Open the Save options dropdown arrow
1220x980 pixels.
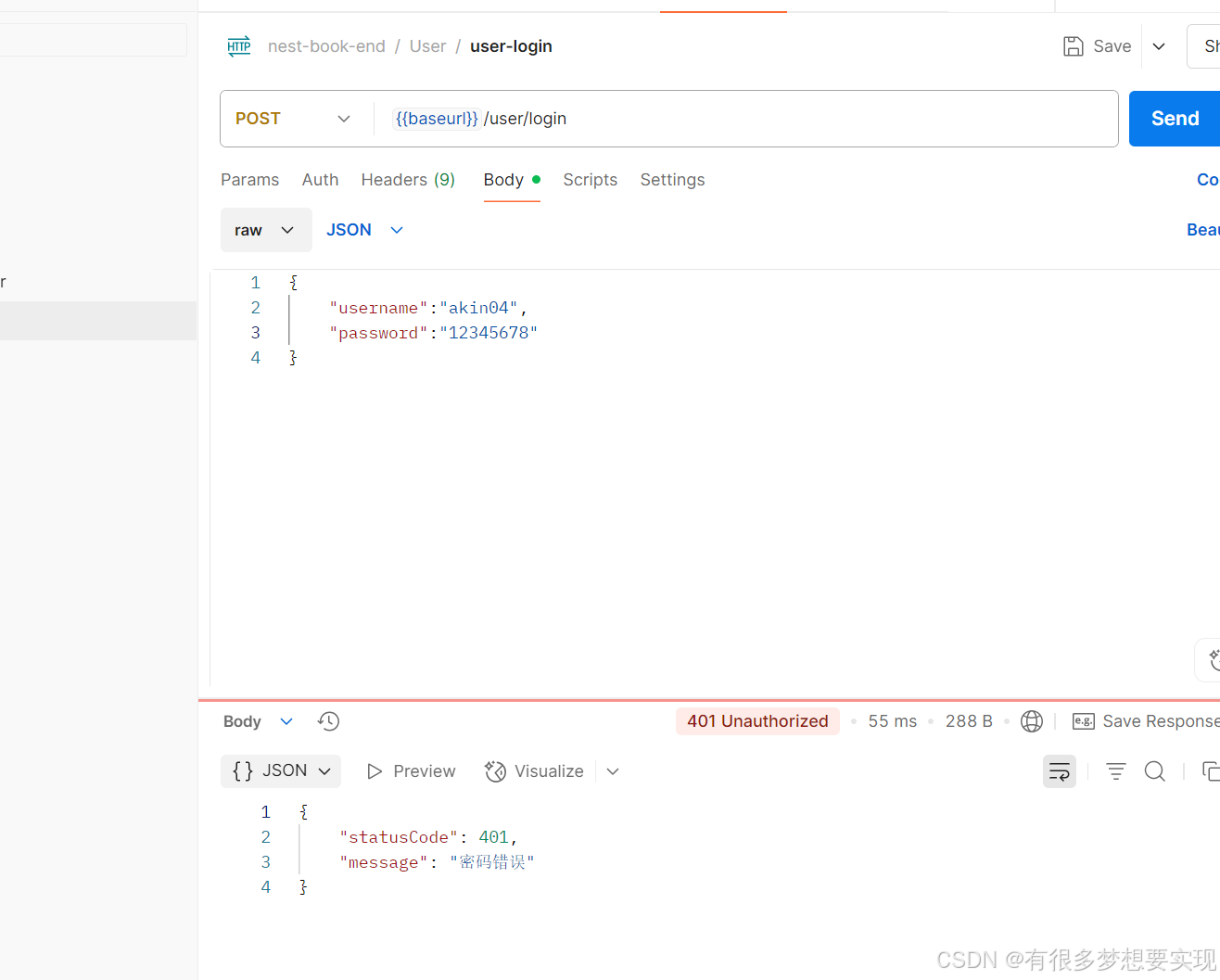coord(1159,46)
